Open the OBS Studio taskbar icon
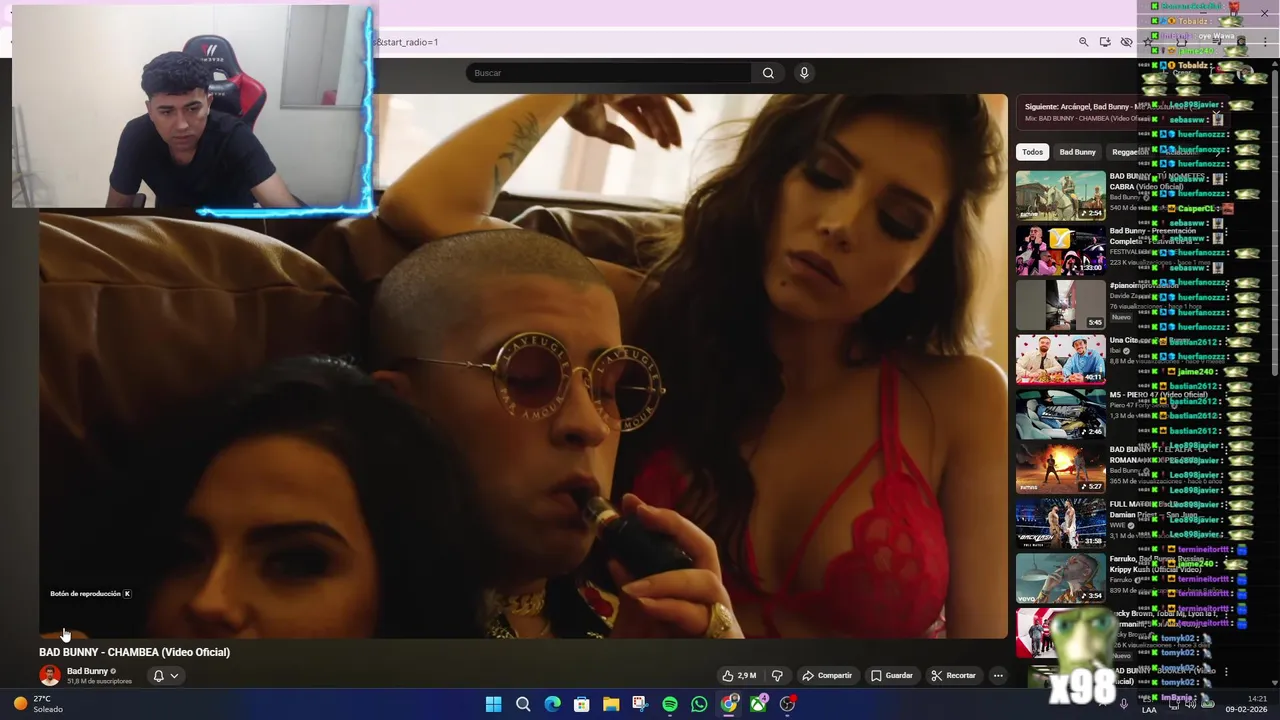The image size is (1280, 720). pyautogui.click(x=788, y=704)
